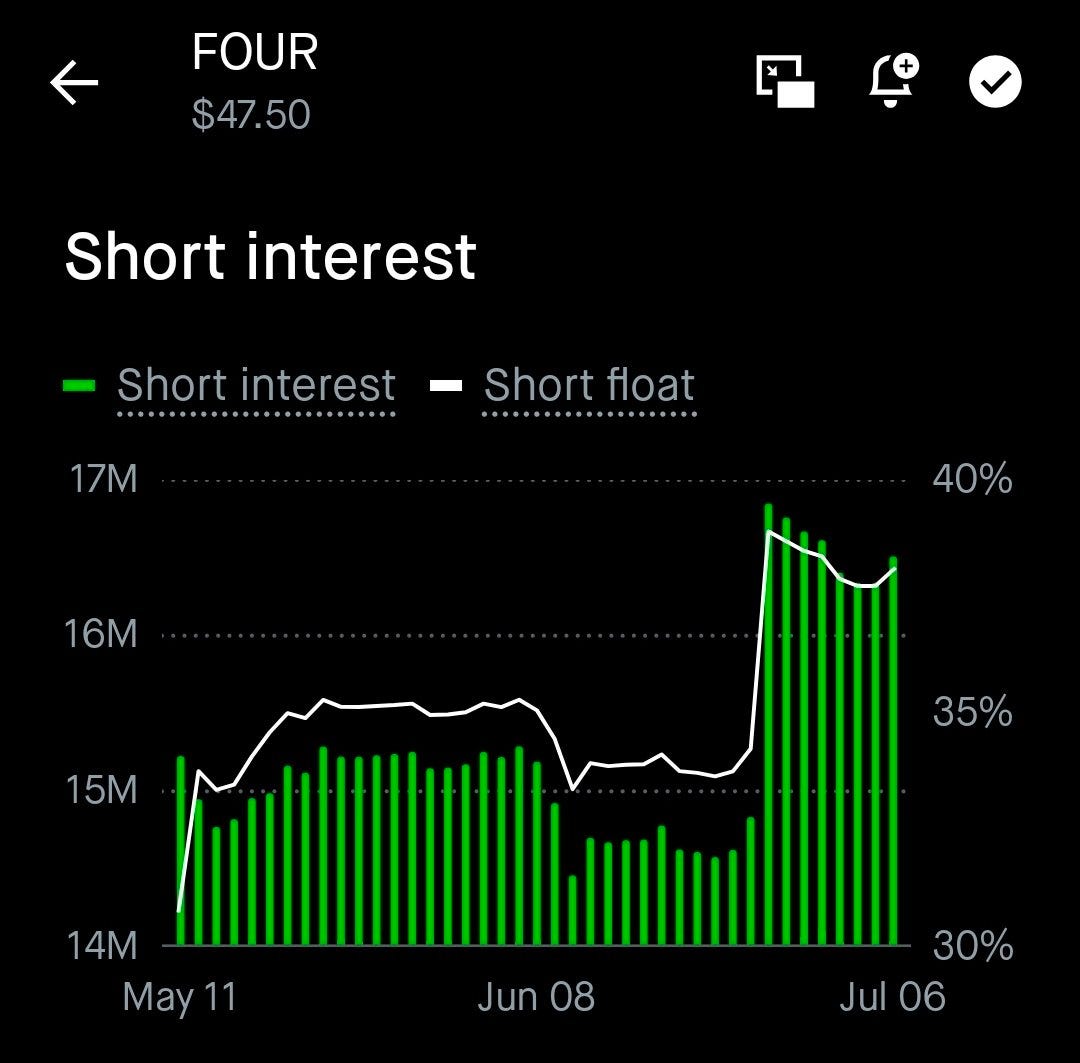Select the FOUR ticker title
This screenshot has height=1063, width=1080.
coord(255,52)
